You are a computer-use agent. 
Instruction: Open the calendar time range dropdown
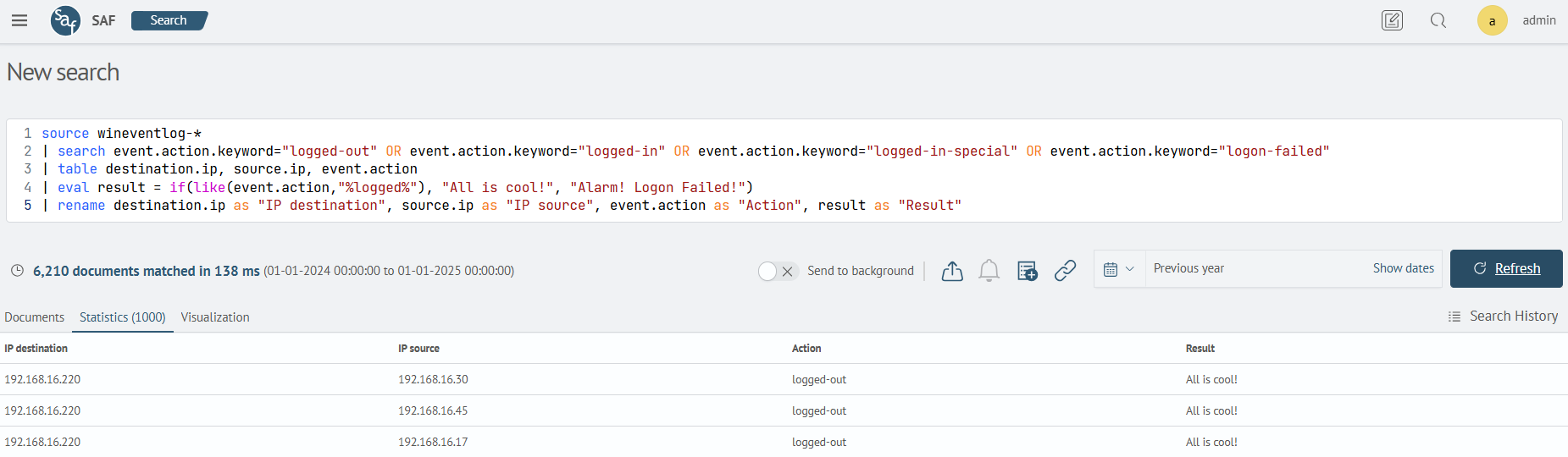pos(1119,269)
